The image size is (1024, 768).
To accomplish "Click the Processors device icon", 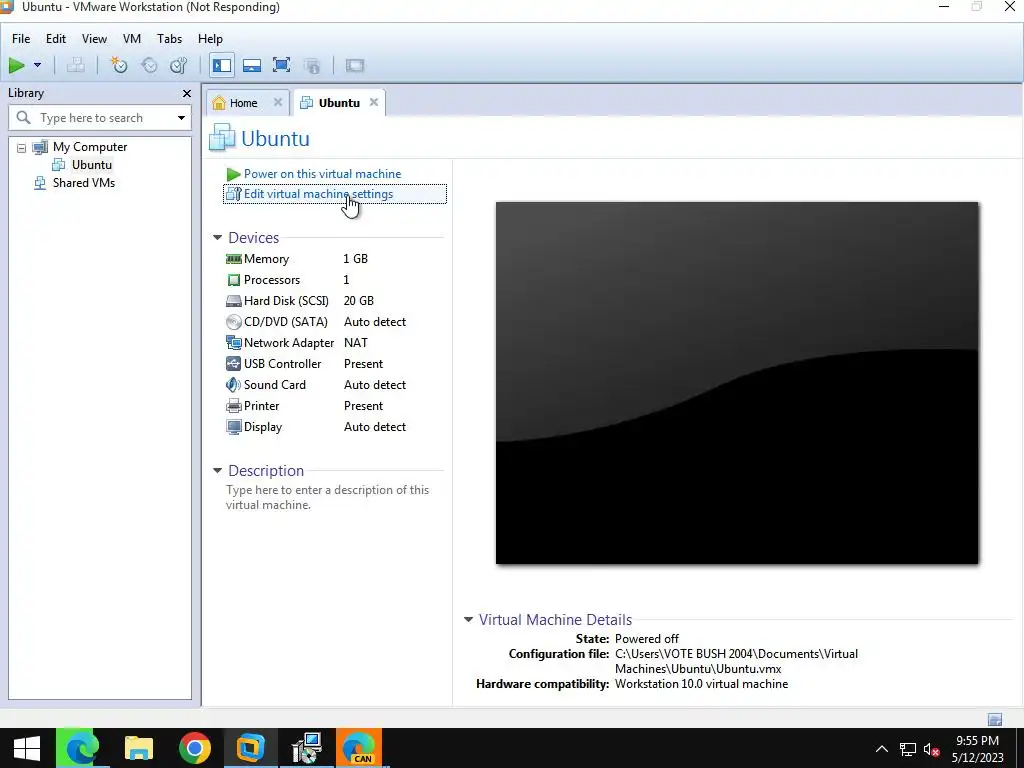I will (x=233, y=280).
